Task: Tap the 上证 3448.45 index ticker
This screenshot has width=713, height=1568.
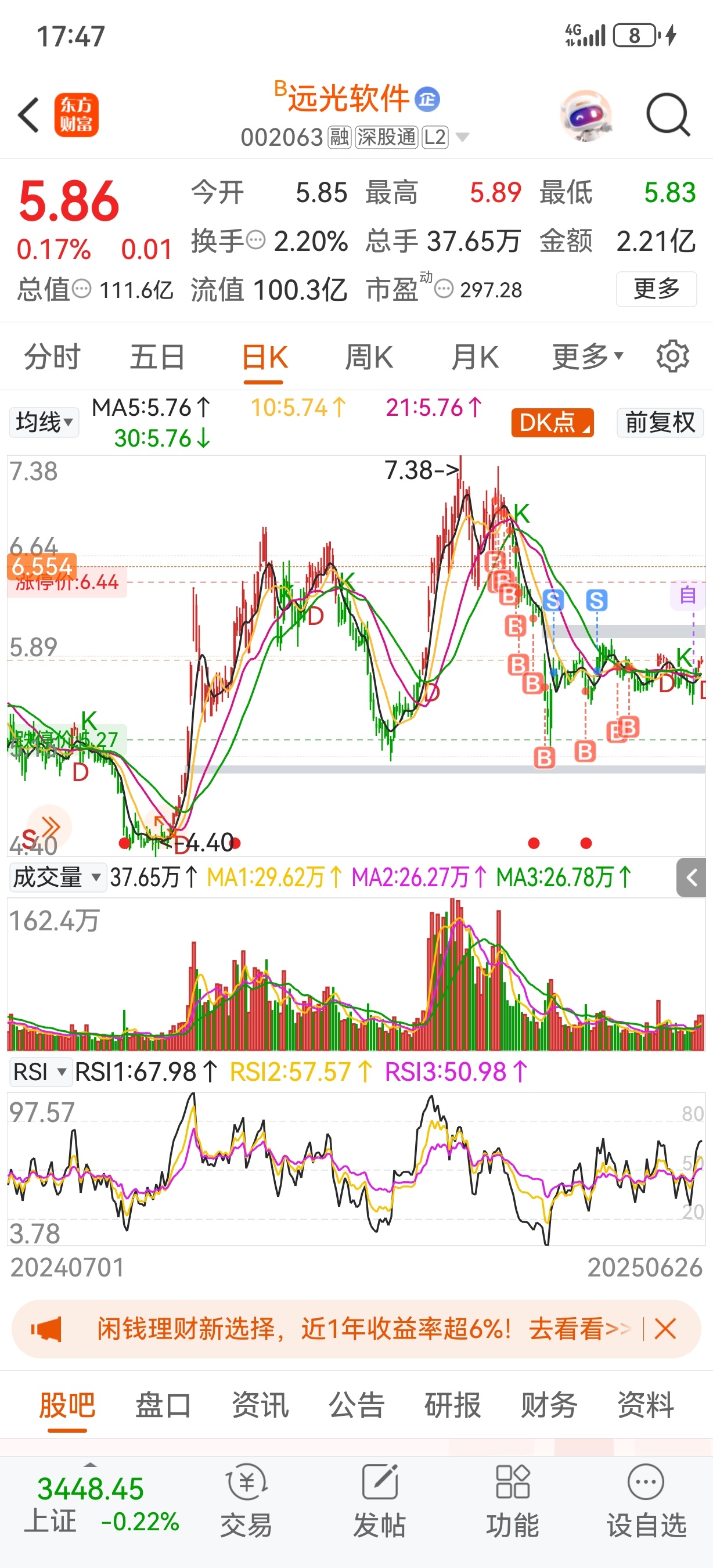Action: pos(102,1505)
